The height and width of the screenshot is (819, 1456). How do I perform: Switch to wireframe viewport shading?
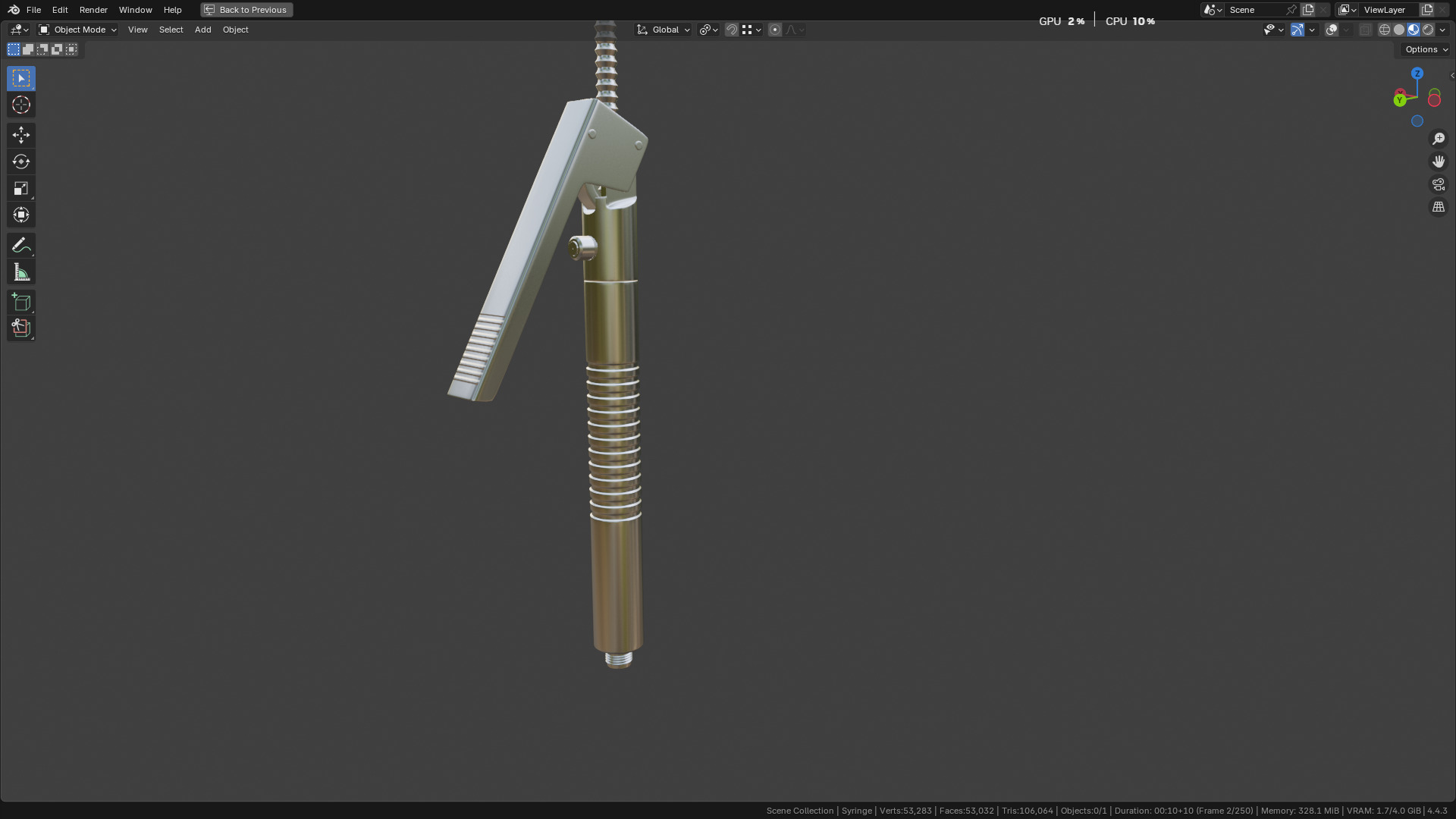tap(1385, 30)
